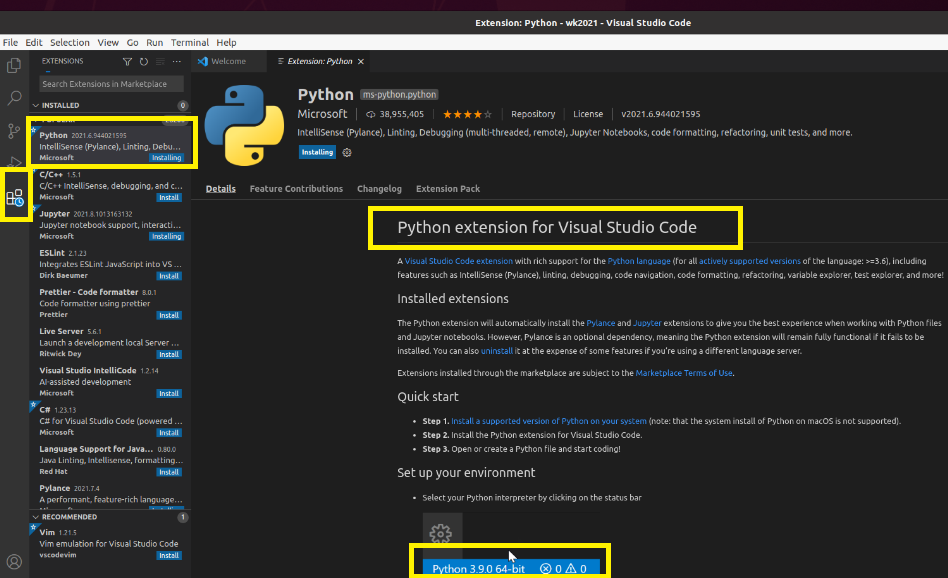Click the installed count badge 0
This screenshot has height=578, width=948.
183,106
